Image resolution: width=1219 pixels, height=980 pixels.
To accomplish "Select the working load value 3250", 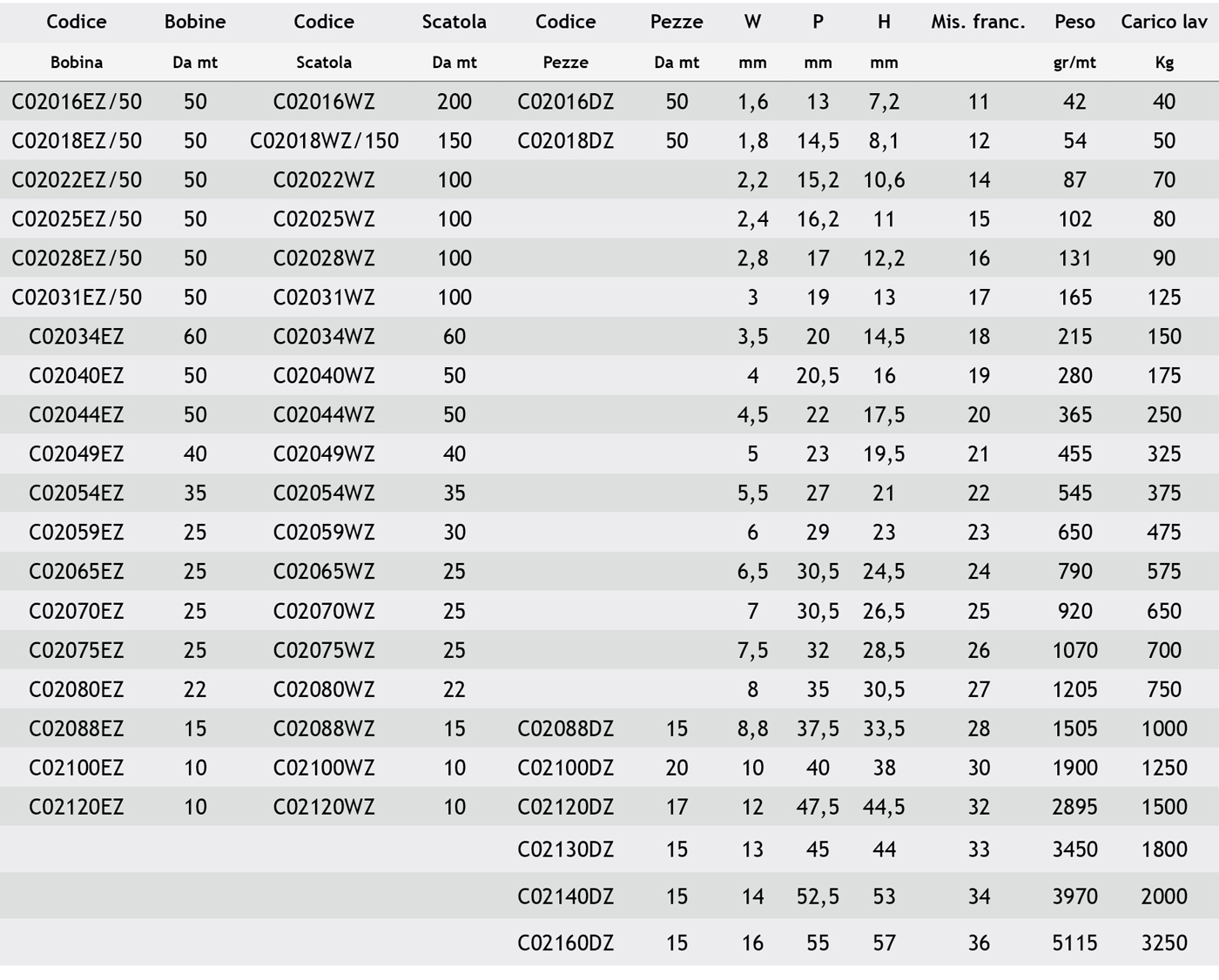I will pos(1163,943).
